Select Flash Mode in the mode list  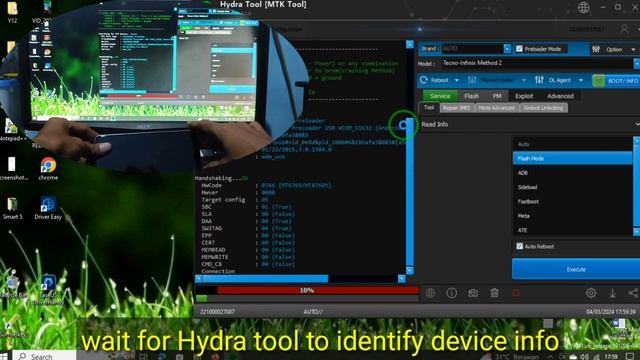573,158
